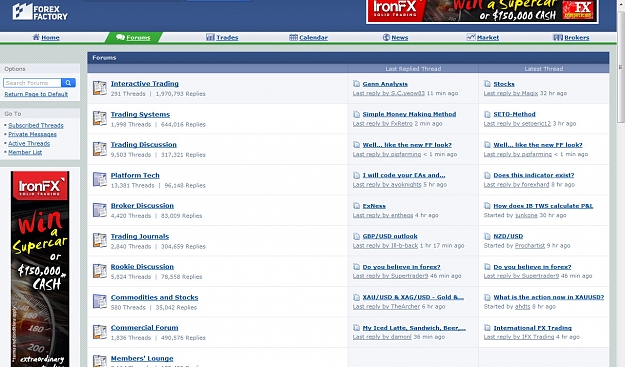Click the Interactive Trading forum icon

(100, 88)
